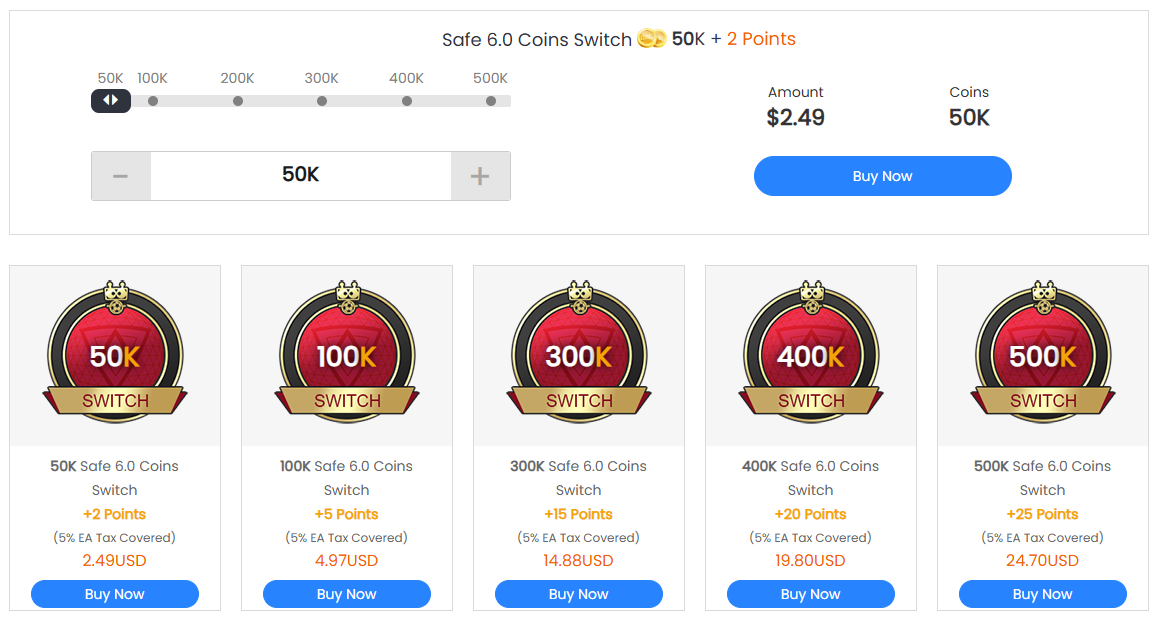Viewport: 1158px width, 620px height.
Task: Set slider to the 200K stop
Action: coord(238,101)
